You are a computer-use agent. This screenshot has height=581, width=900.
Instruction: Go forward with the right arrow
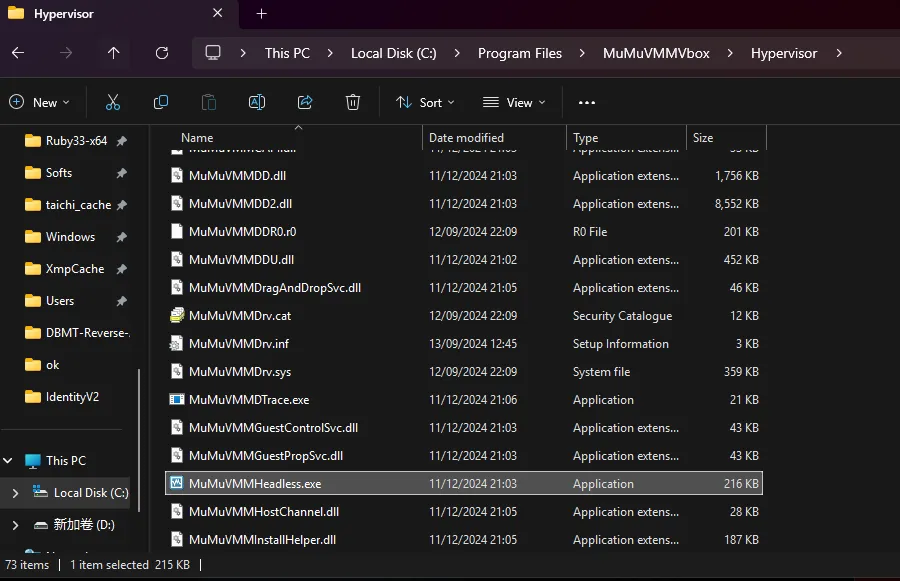(x=66, y=53)
